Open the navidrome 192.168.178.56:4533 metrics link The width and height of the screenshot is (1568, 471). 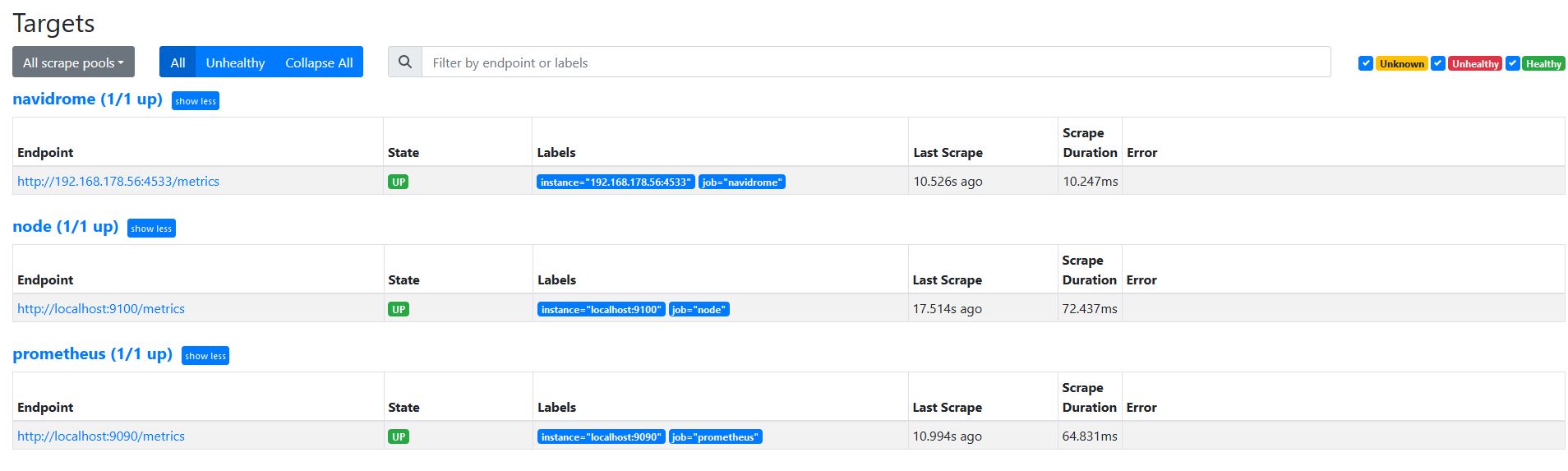(118, 182)
